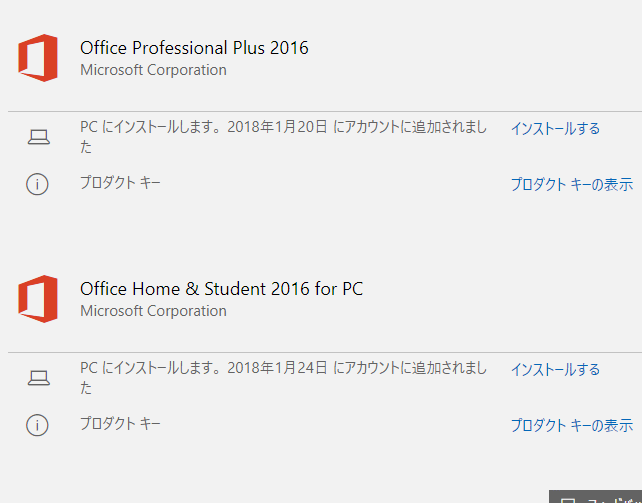Screen dimensions: 642x503
Task: Click the info icon for Home & Student product key
Action: click(x=37, y=425)
